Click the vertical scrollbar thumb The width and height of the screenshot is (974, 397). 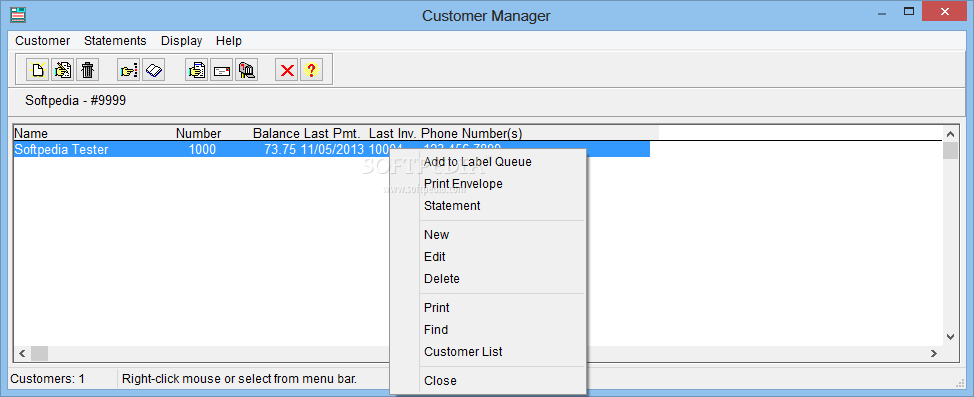tap(950, 150)
